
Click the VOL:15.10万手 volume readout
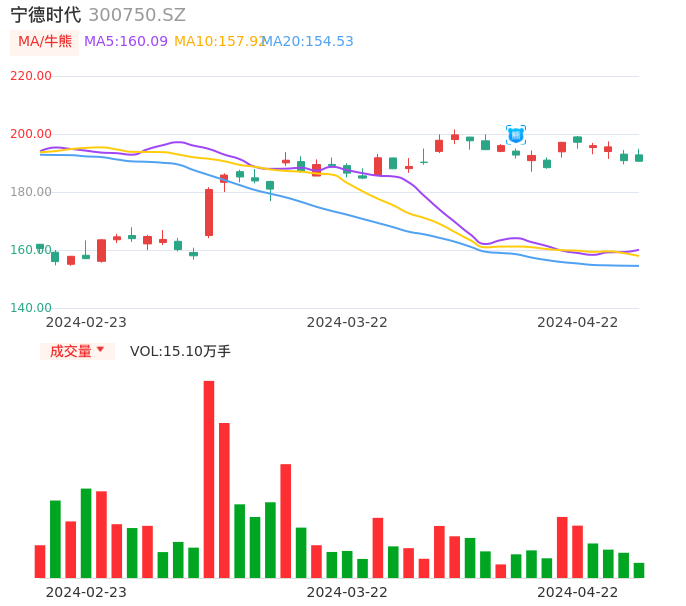pyautogui.click(x=180, y=351)
